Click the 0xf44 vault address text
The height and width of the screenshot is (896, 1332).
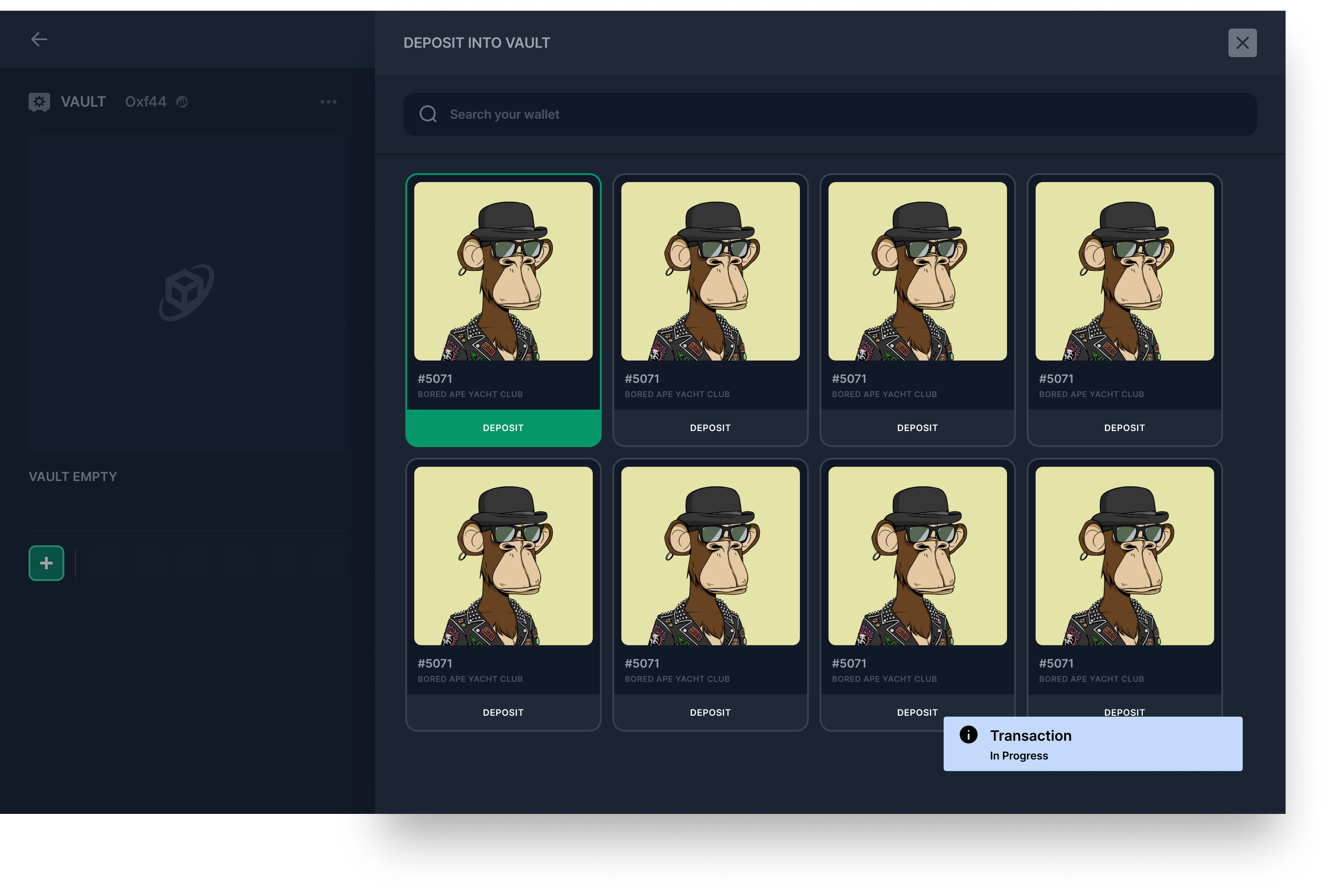146,102
